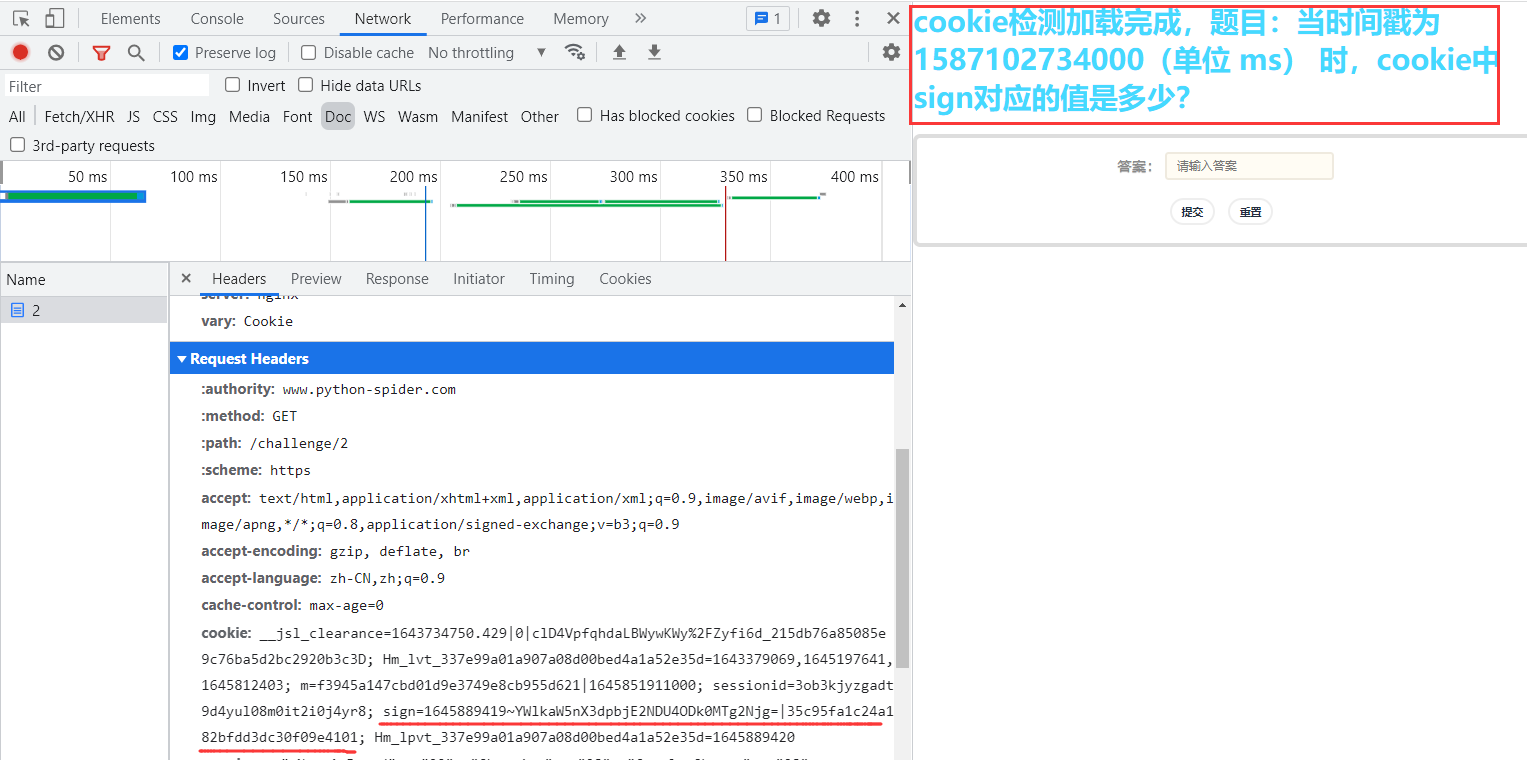The height and width of the screenshot is (760, 1527).
Task: Show more DevTools tabs chevron
Action: [x=640, y=18]
